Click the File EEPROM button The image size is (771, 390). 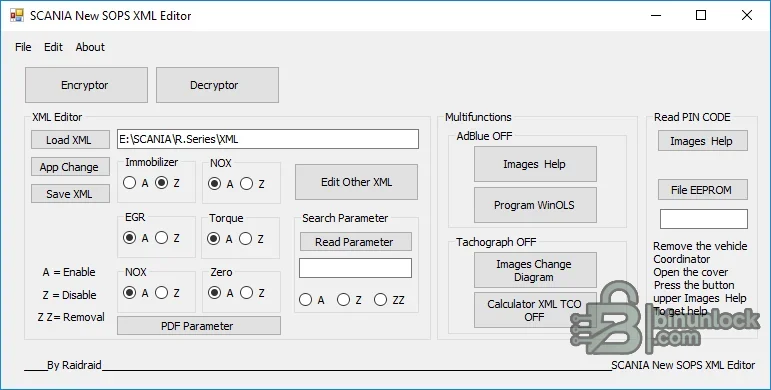tap(703, 190)
